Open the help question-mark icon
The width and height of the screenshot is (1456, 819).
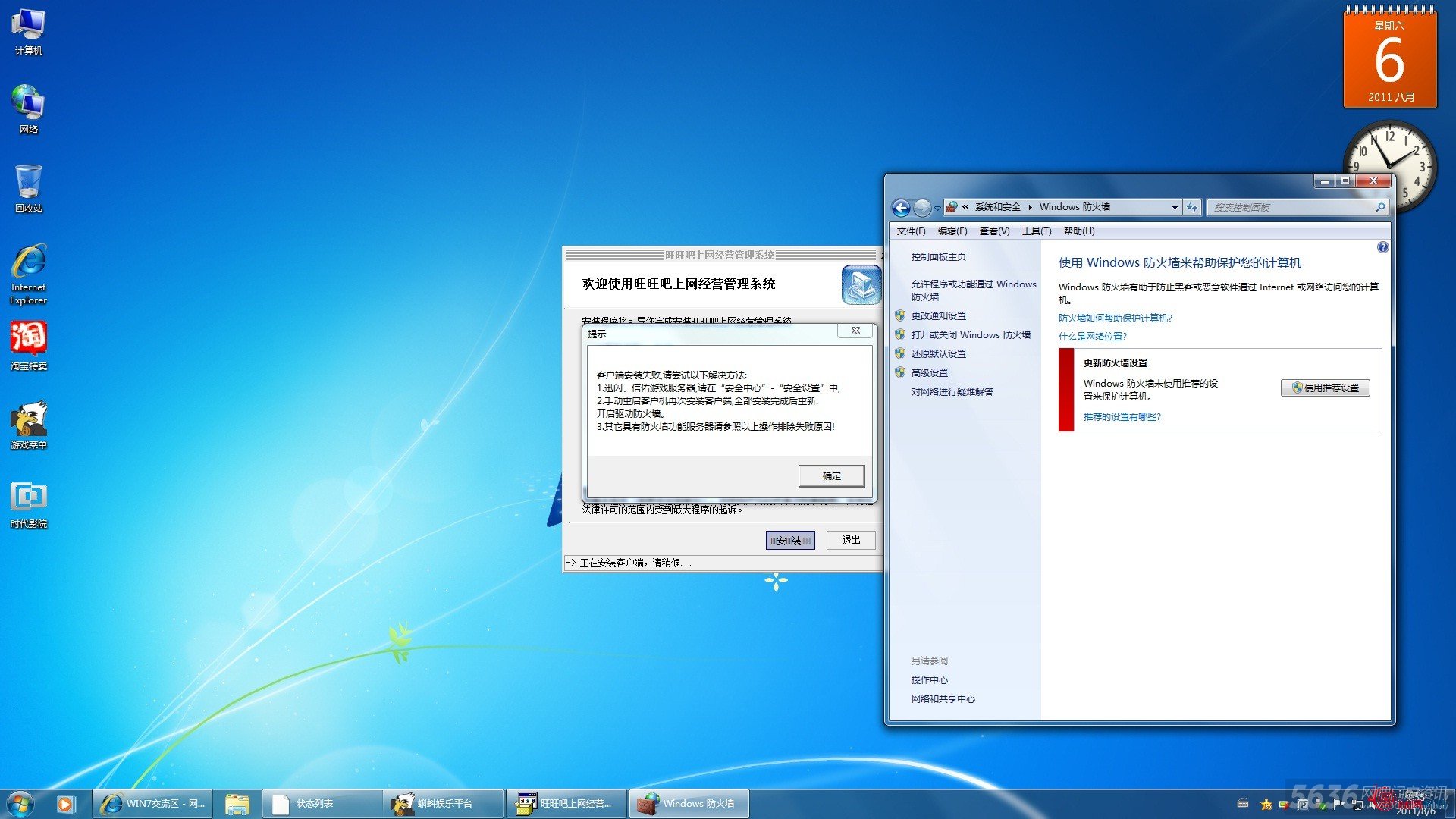[x=1382, y=248]
